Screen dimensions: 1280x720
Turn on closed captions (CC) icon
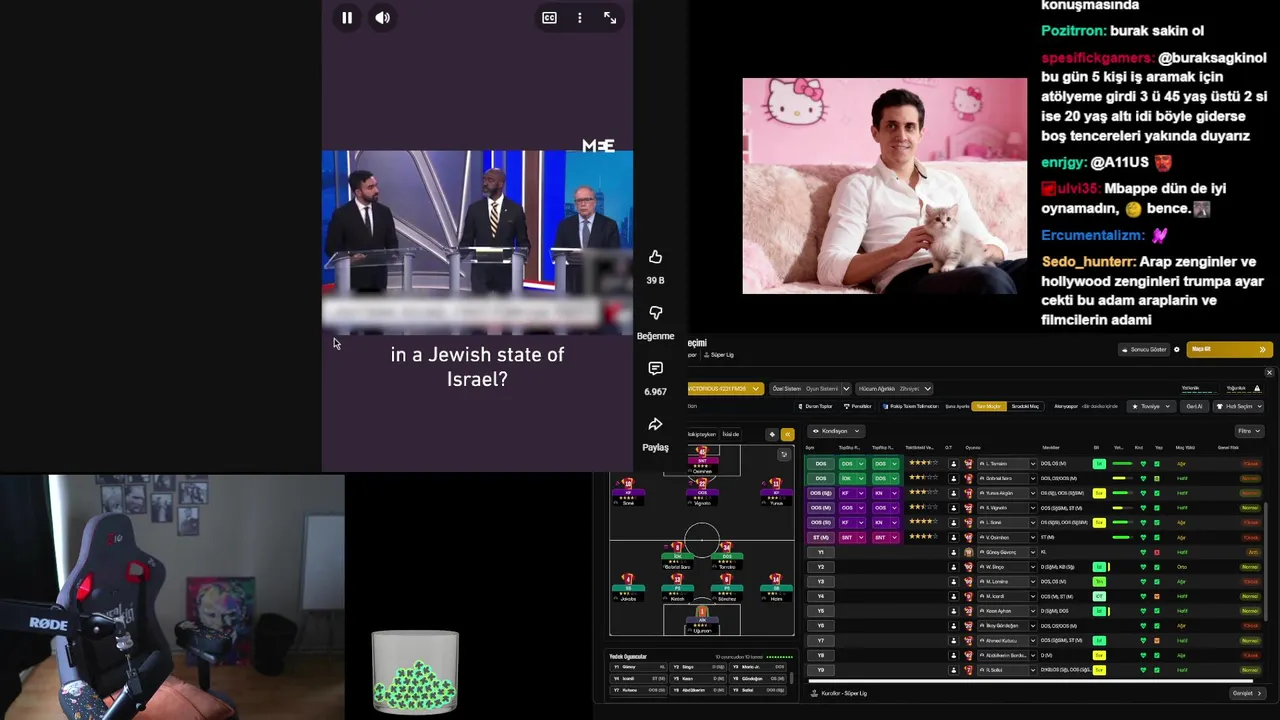point(549,18)
